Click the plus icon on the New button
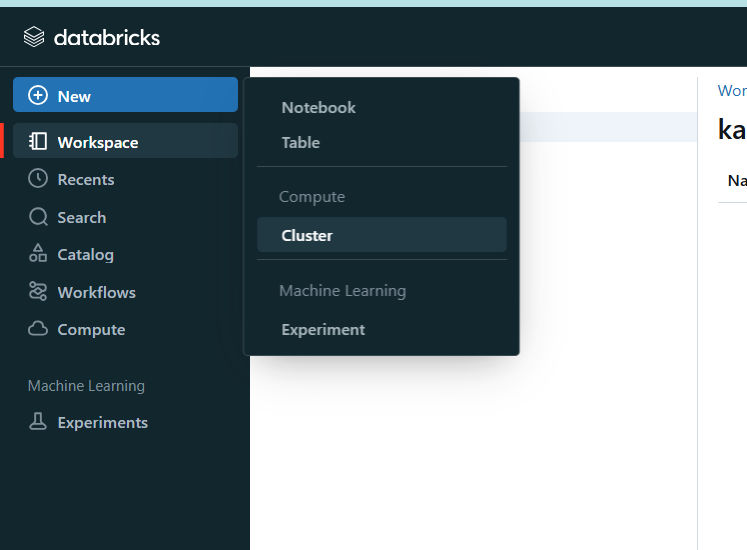 click(38, 95)
